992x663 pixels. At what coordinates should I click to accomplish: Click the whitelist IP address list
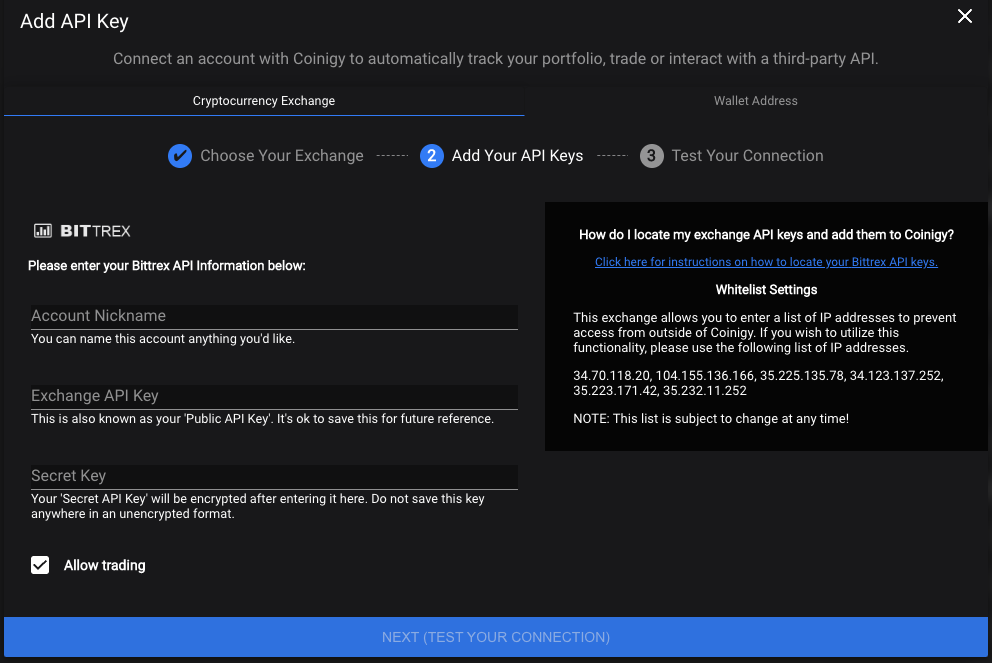(759, 383)
